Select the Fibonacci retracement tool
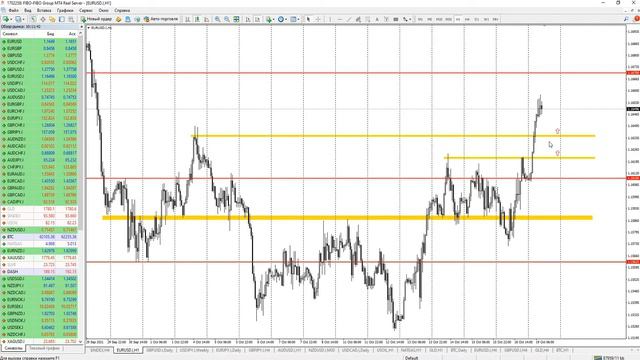640x360 pixels. click(x=367, y=19)
